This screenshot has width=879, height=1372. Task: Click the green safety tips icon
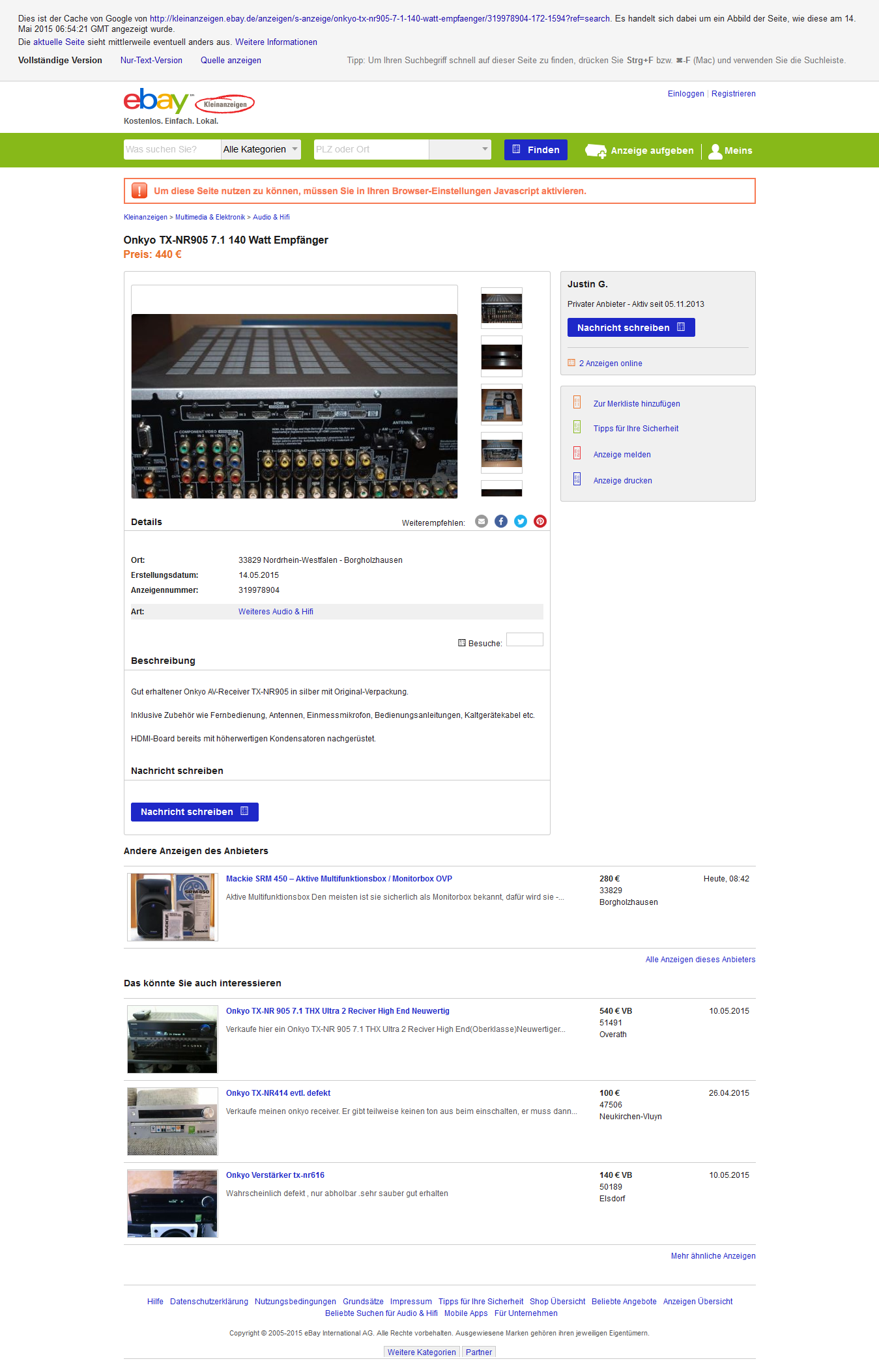pos(577,427)
